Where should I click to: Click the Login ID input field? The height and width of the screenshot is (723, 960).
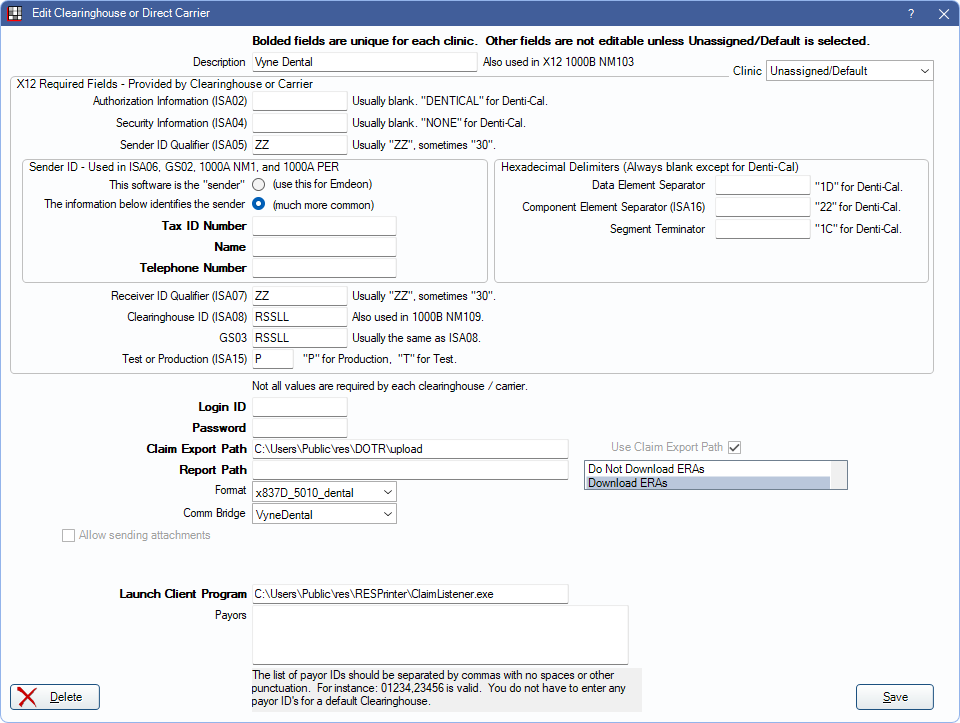coord(299,407)
